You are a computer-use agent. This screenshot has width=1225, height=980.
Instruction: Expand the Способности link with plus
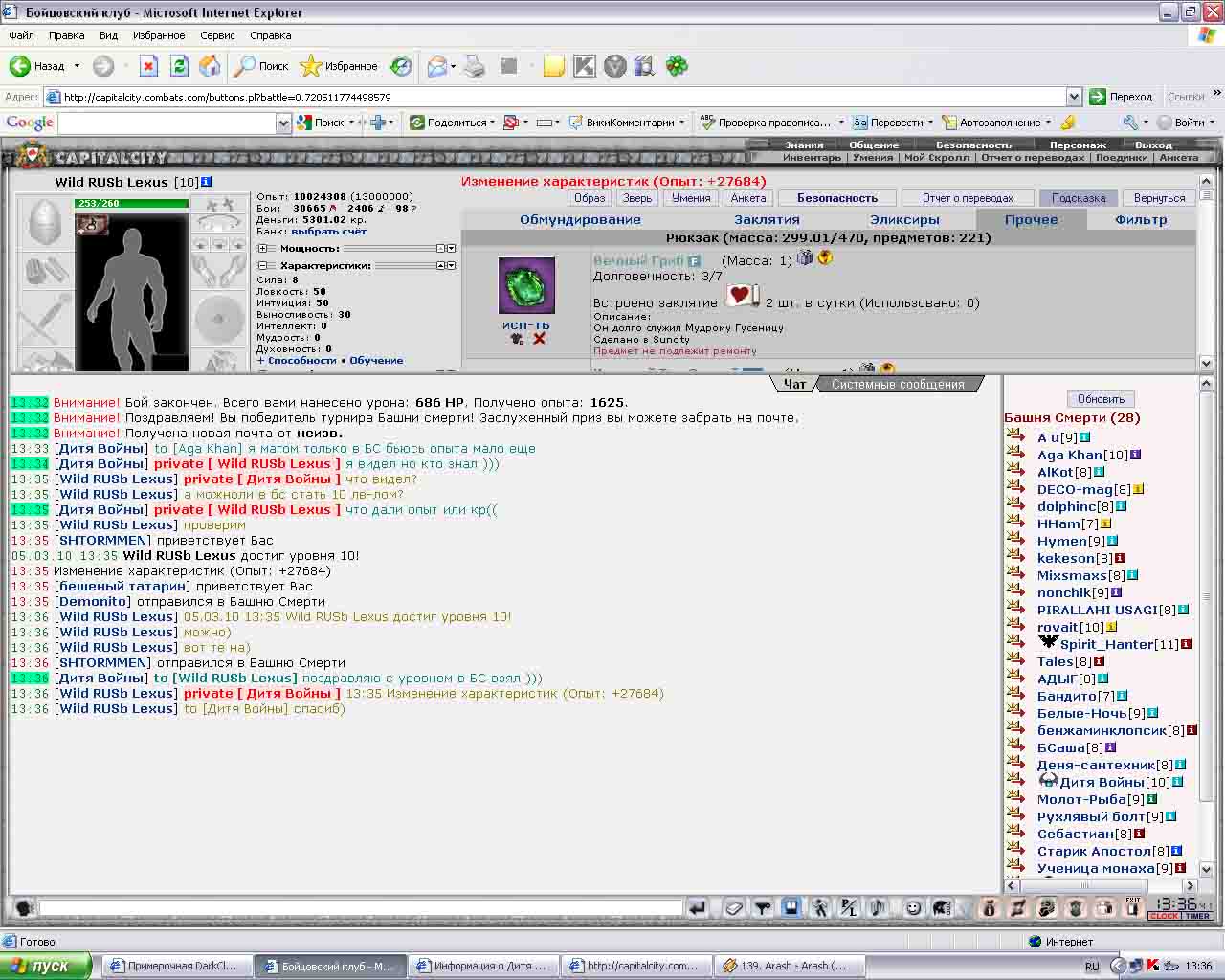pyautogui.click(x=297, y=360)
